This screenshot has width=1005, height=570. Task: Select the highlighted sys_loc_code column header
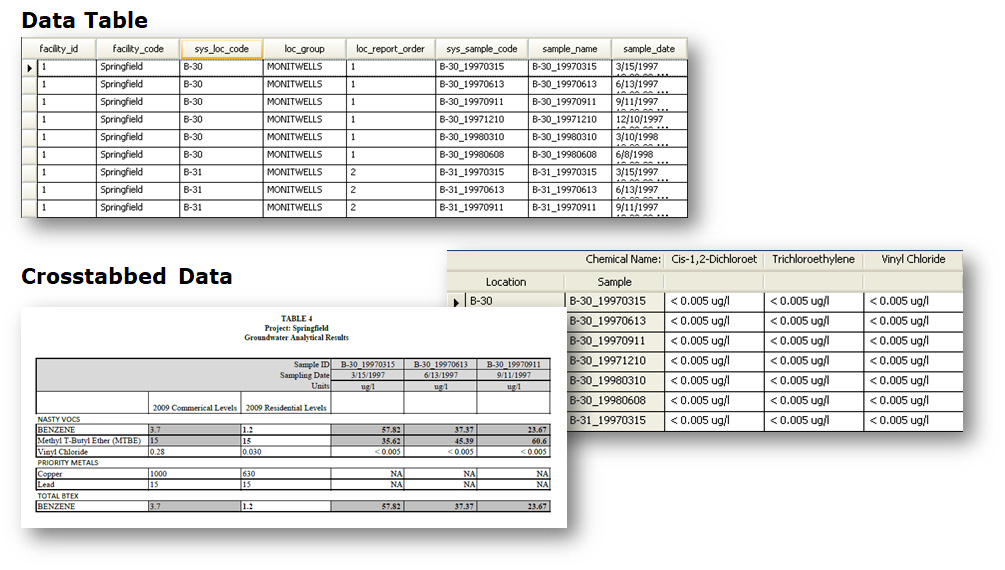(221, 49)
